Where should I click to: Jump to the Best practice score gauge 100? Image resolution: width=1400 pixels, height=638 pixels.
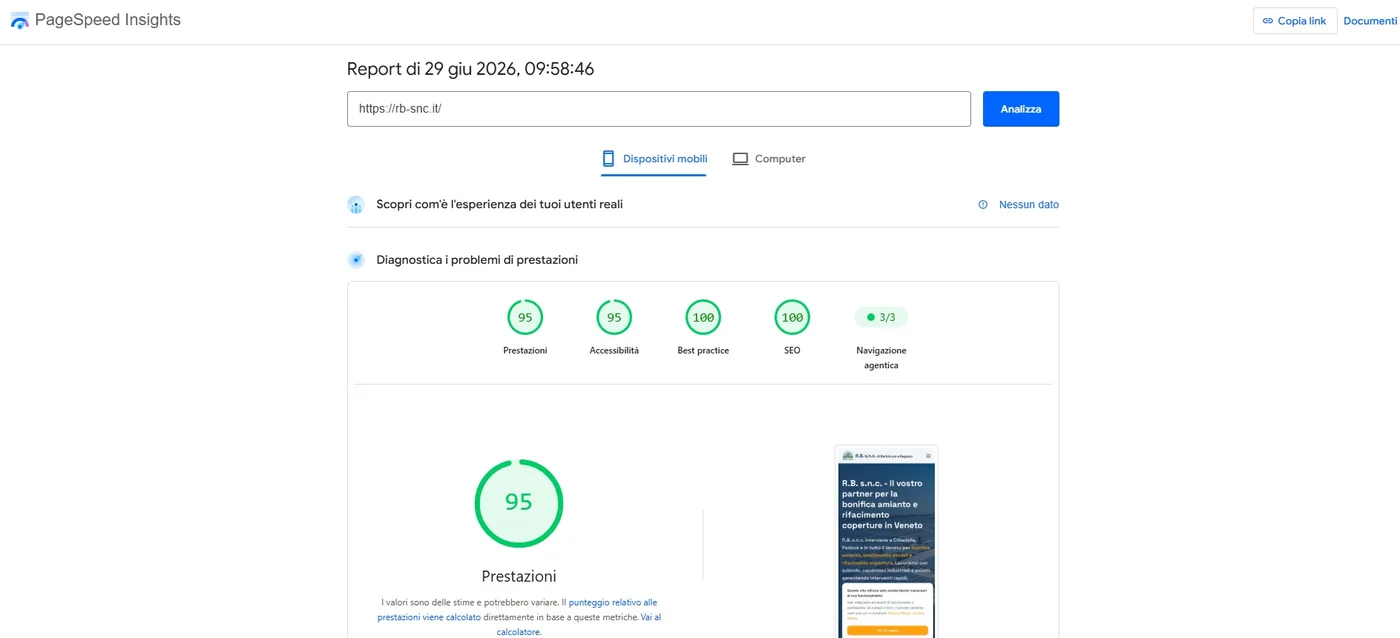coord(703,318)
